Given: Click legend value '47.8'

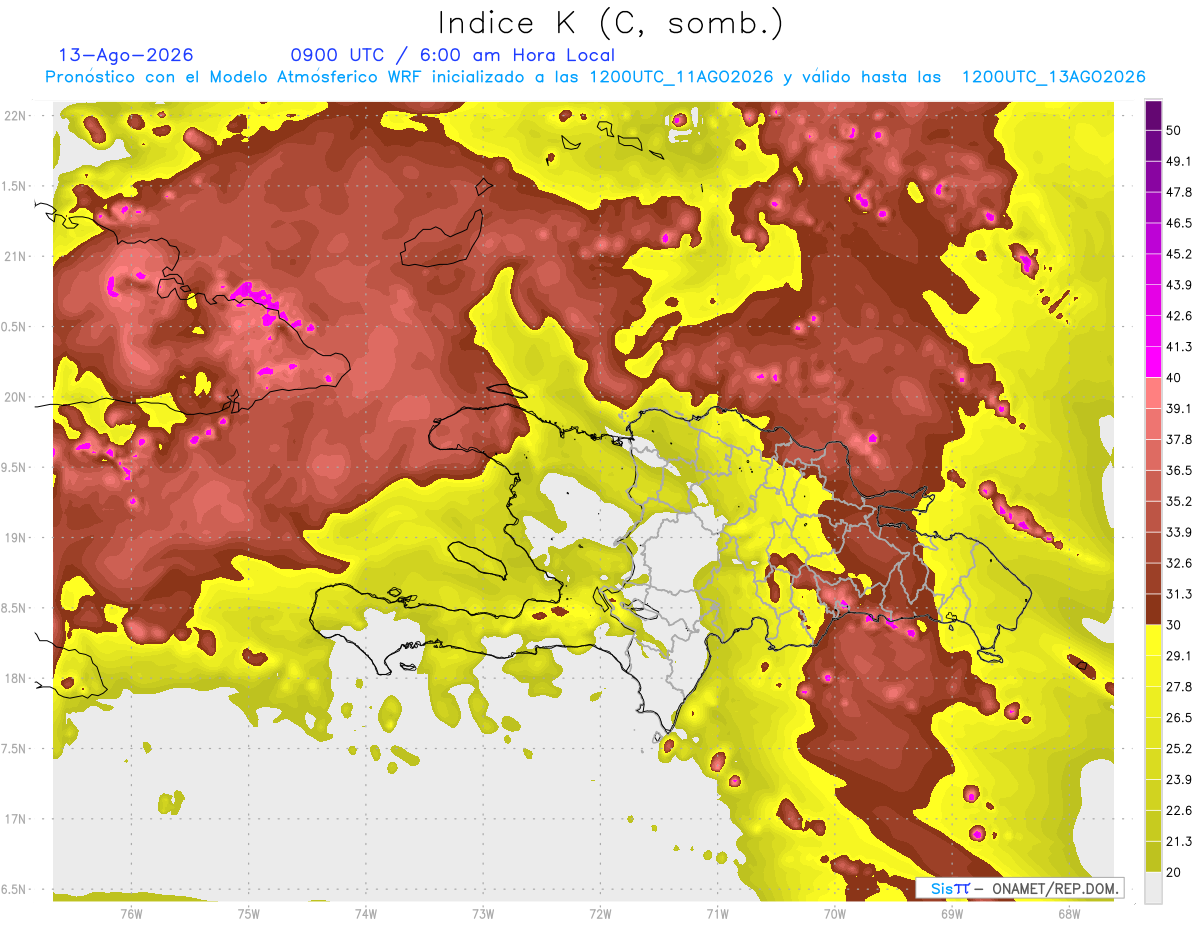Looking at the screenshot, I should (x=1178, y=192).
